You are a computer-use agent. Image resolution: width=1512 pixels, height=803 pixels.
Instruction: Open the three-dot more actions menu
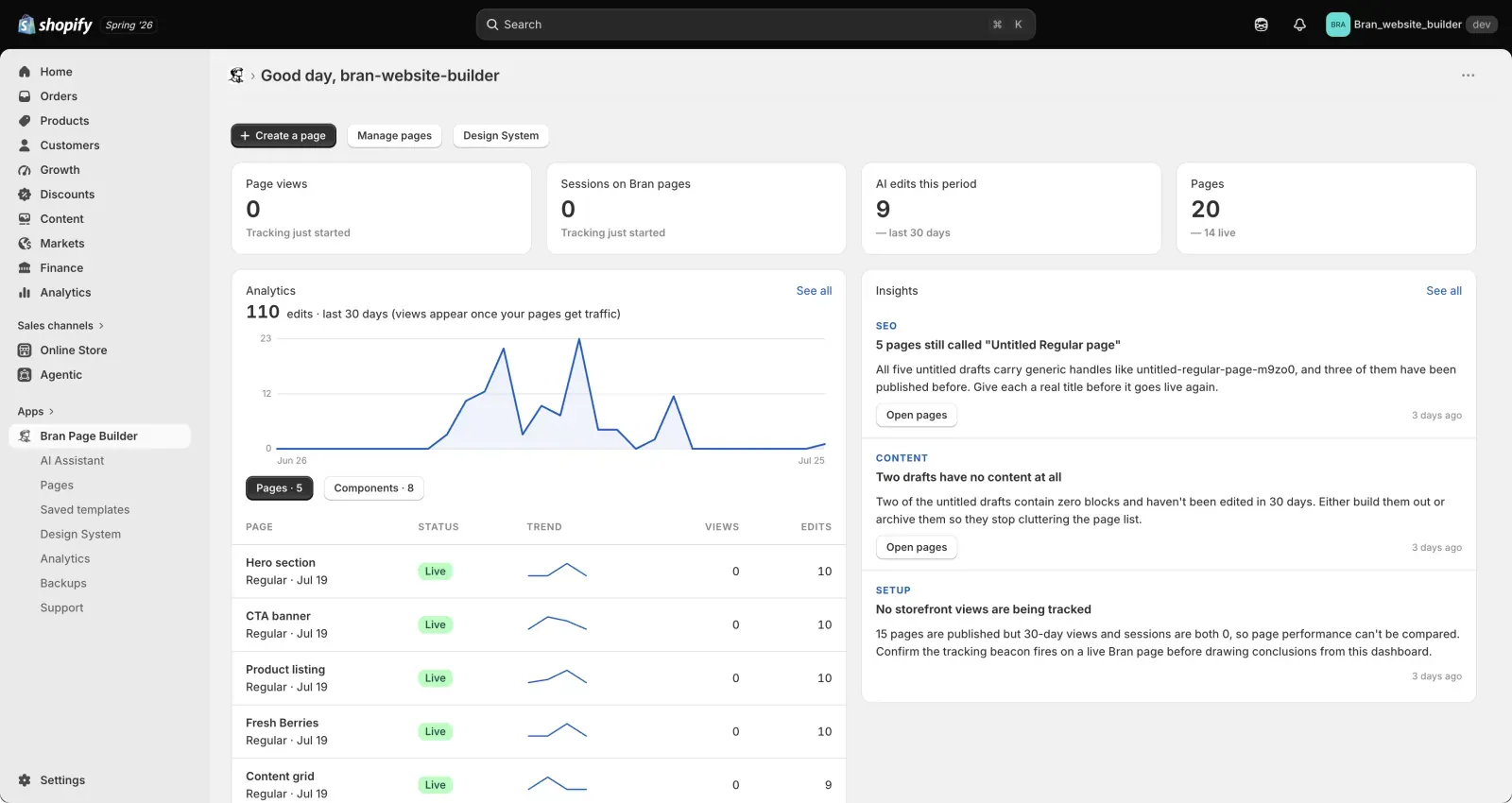tap(1468, 76)
